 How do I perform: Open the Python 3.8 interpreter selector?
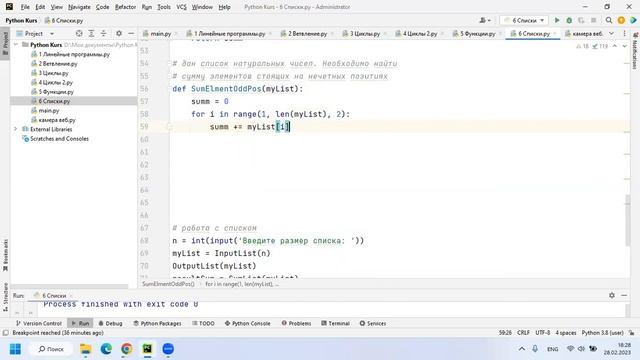pyautogui.click(x=602, y=333)
